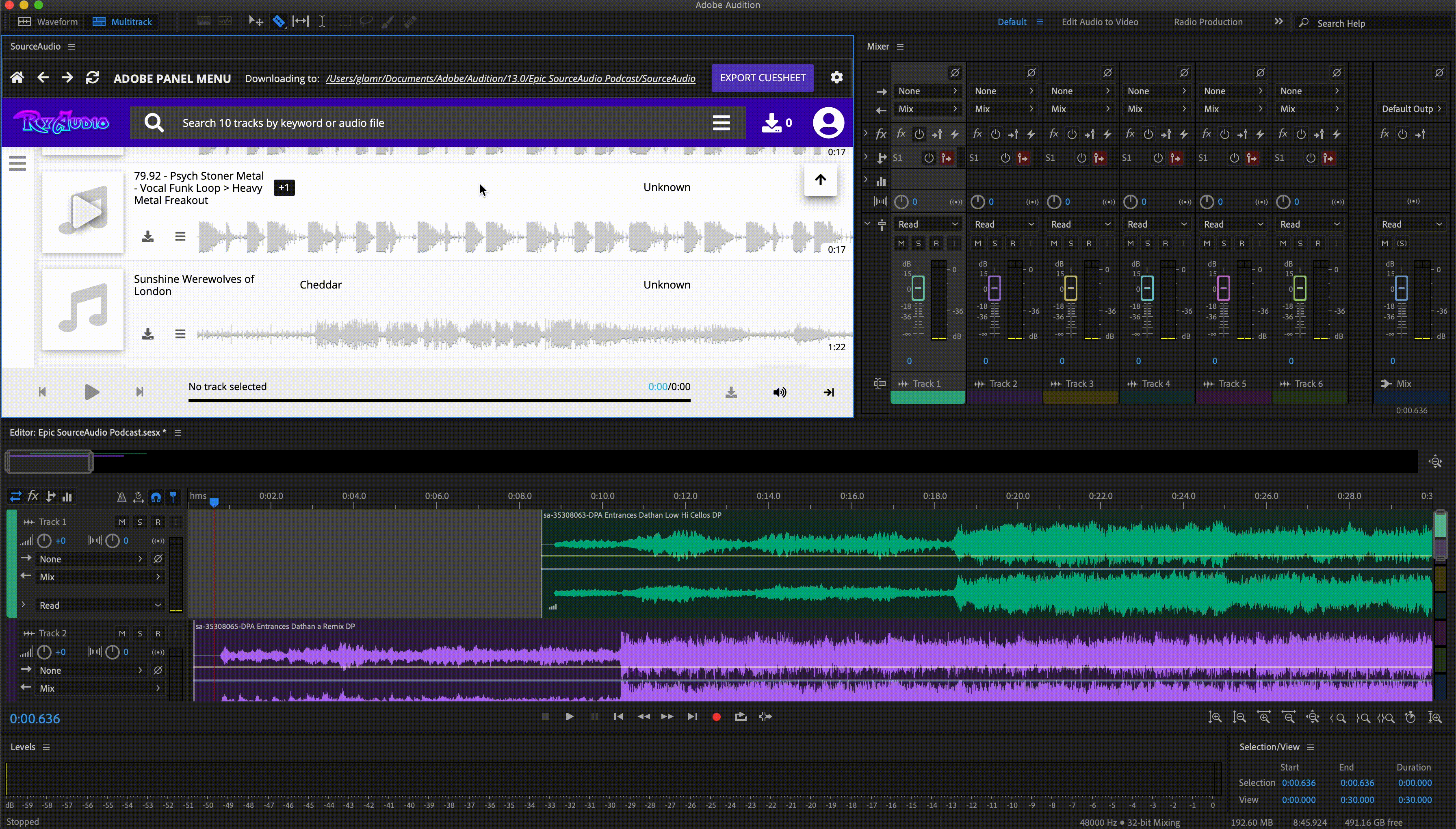Play in the SourceAudio player bar
The width and height of the screenshot is (1456, 829).
point(92,392)
